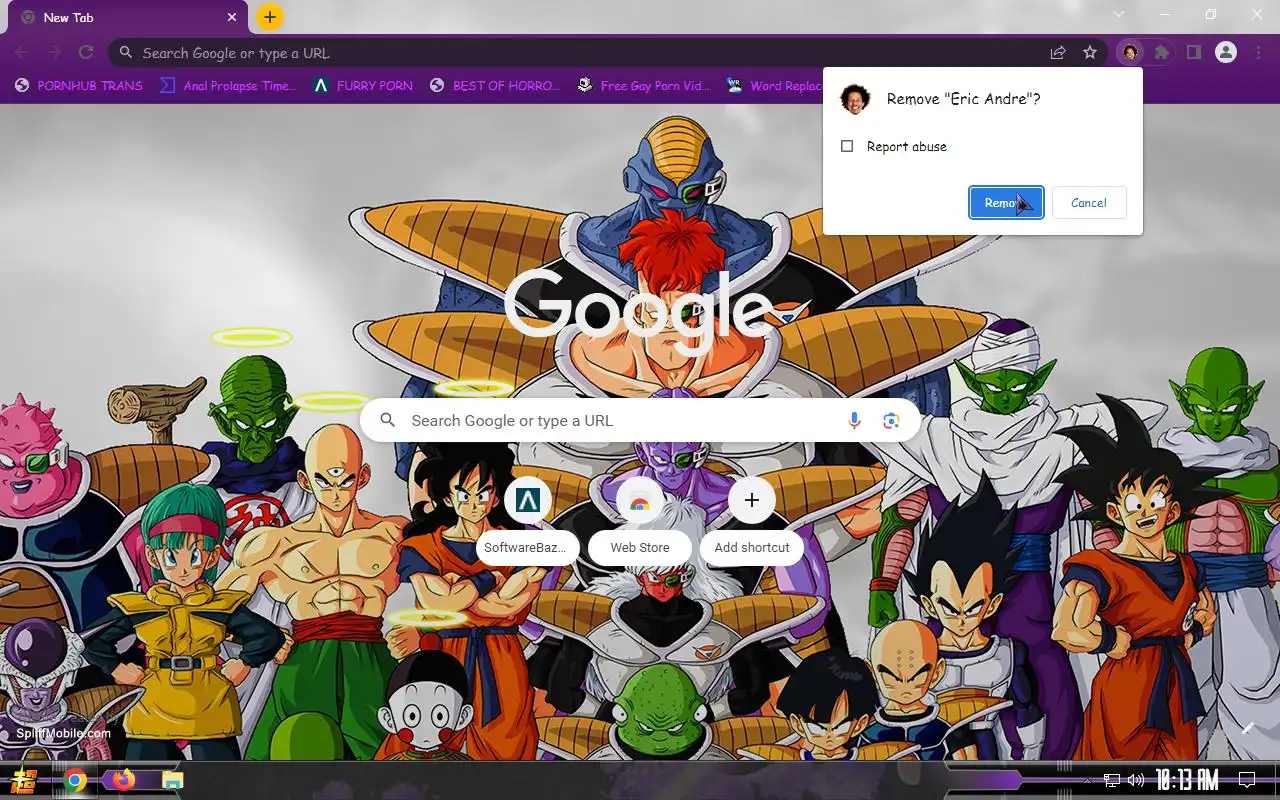Open the tab search dropdown arrow

(1119, 14)
